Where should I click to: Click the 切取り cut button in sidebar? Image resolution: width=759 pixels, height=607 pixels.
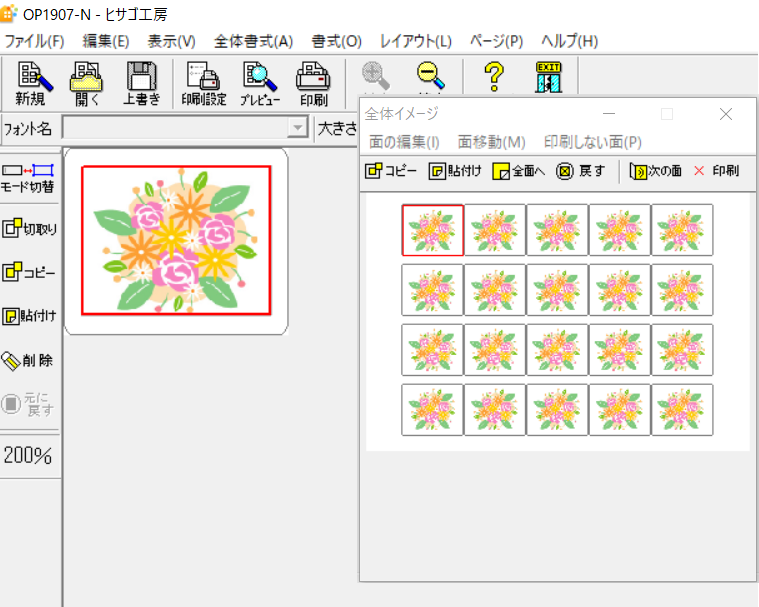click(28, 229)
